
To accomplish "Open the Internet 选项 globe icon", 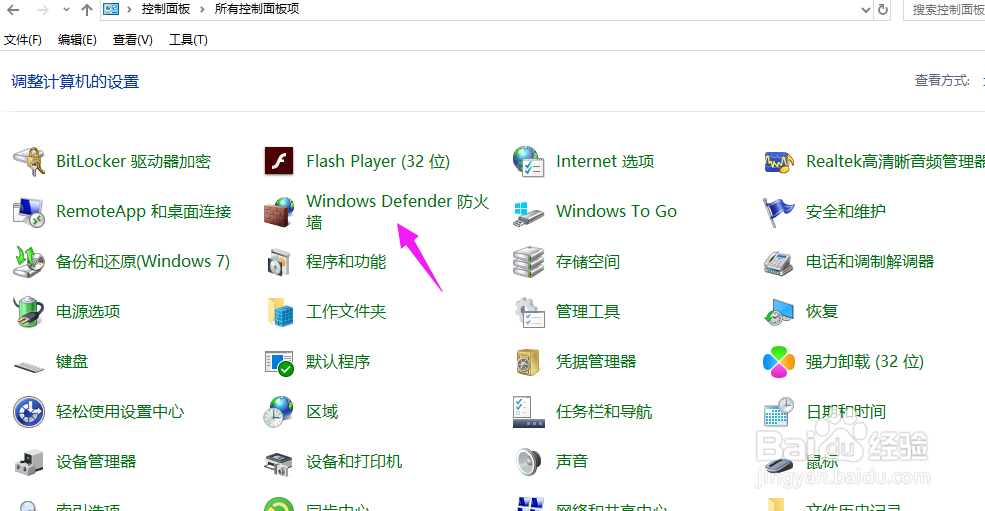I will click(x=529, y=162).
